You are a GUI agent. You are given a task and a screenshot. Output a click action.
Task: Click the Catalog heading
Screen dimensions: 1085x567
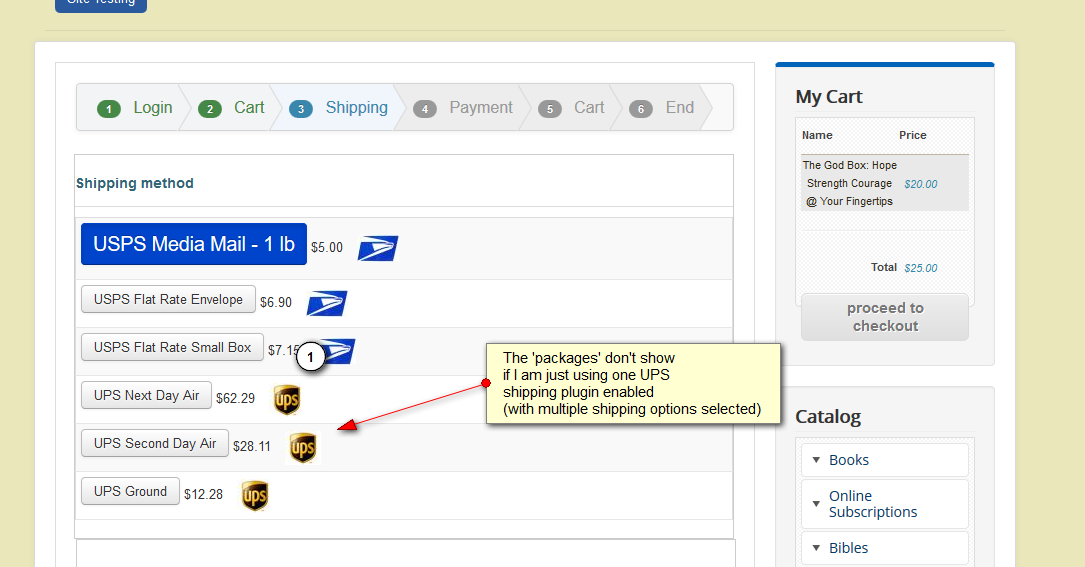(x=828, y=417)
